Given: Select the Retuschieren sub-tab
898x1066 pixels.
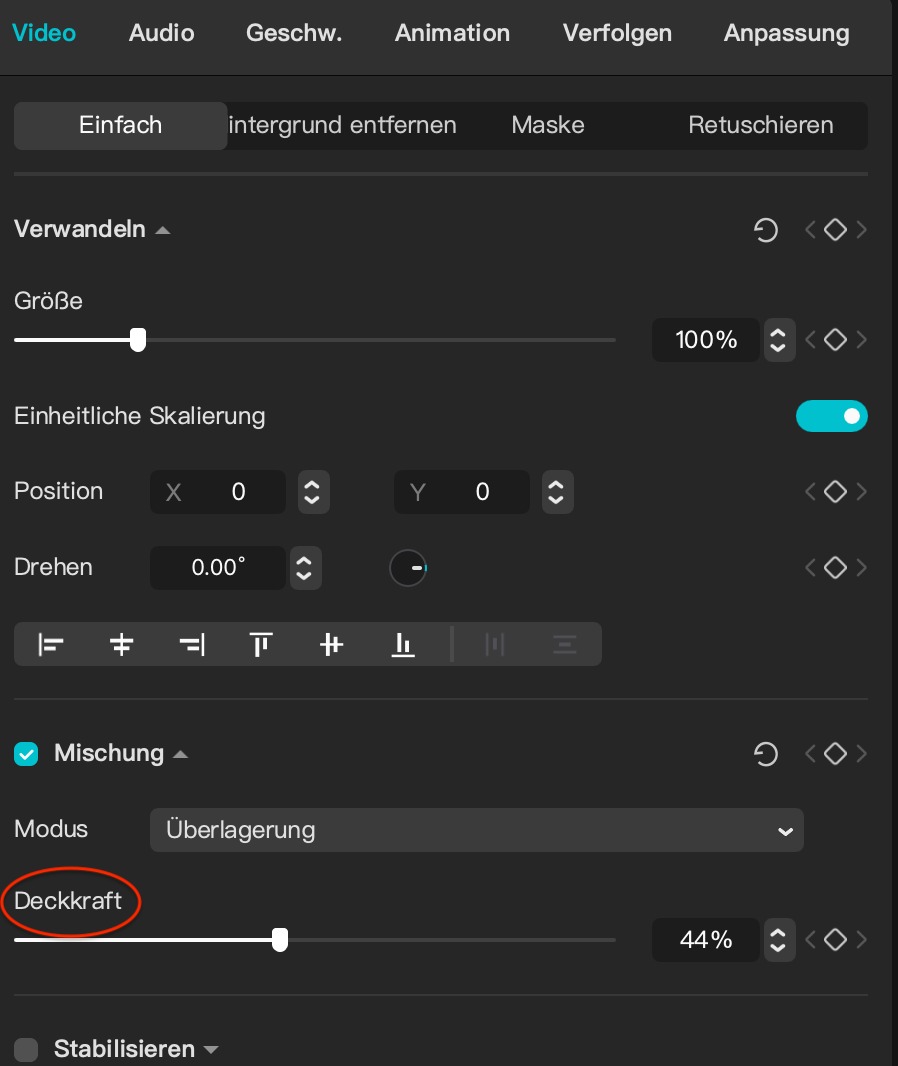Looking at the screenshot, I should [x=761, y=125].
